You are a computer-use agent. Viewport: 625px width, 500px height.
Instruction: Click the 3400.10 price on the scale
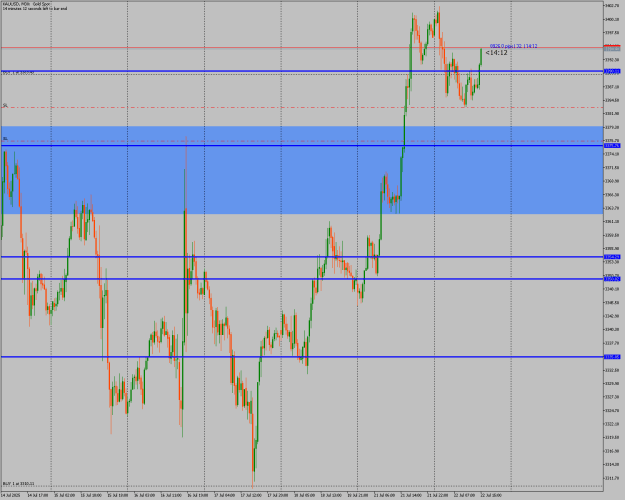612,19
